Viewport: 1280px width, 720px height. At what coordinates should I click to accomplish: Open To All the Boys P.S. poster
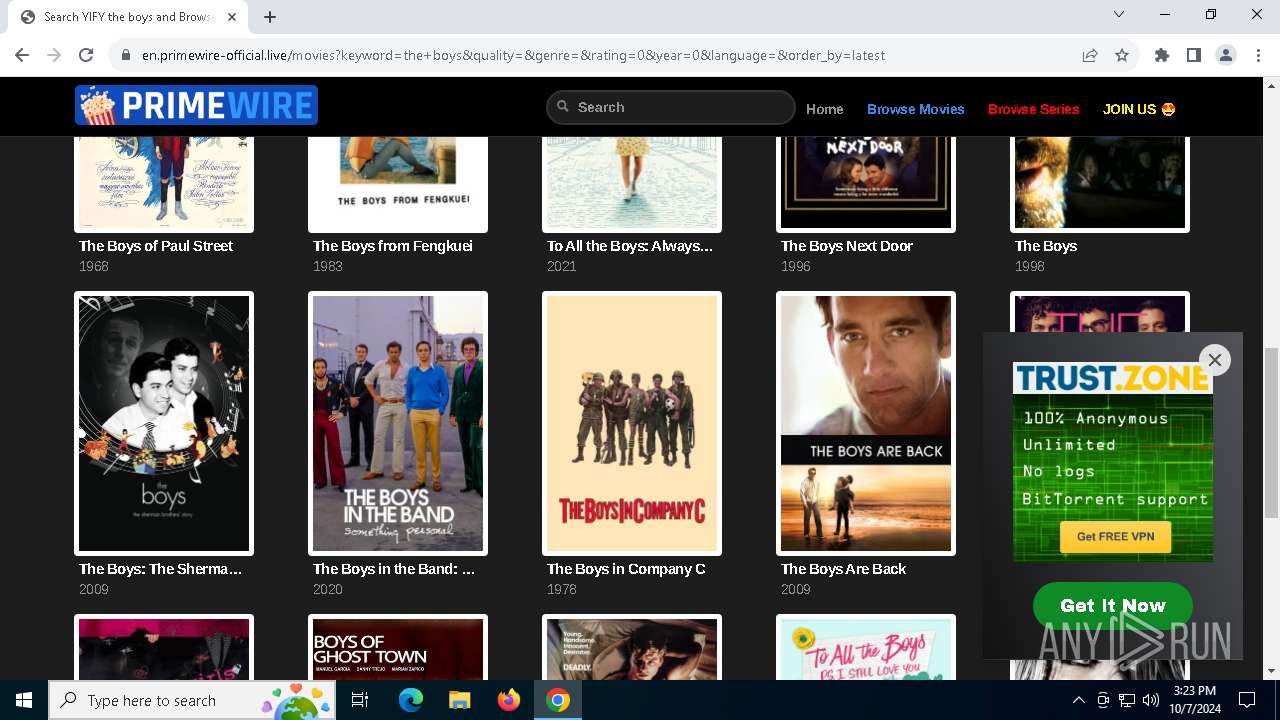pos(866,648)
